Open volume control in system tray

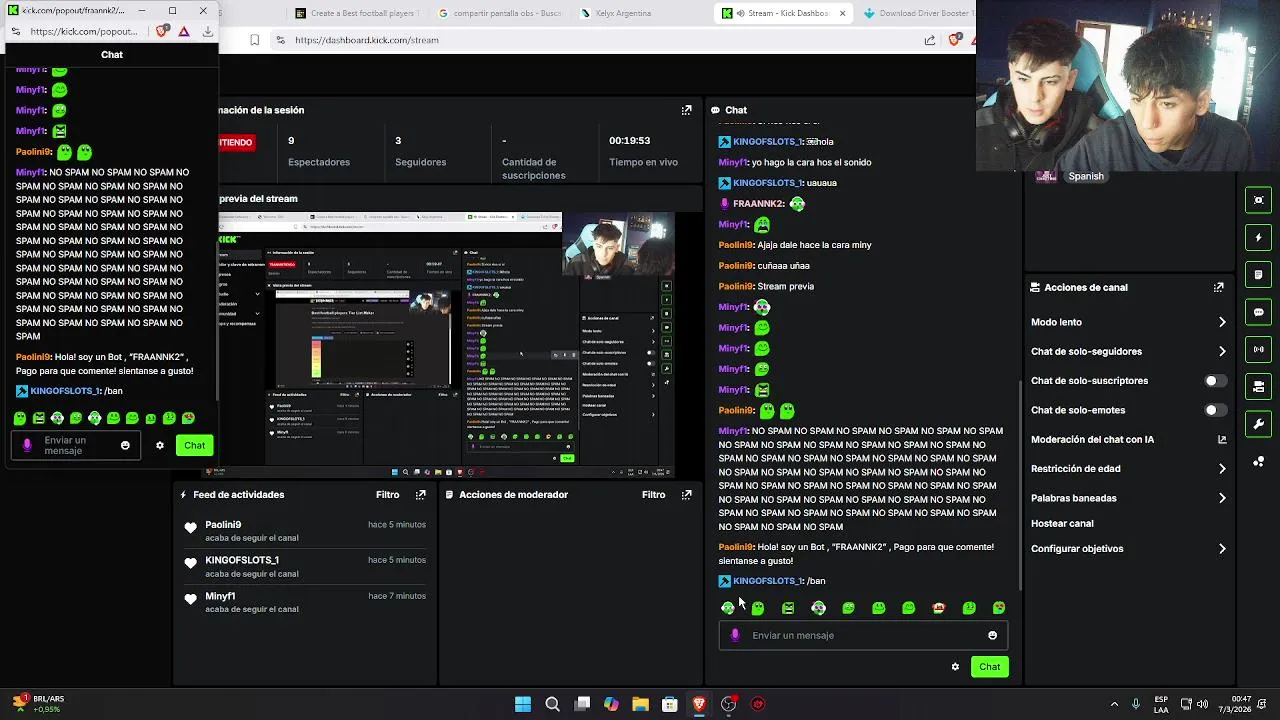(1201, 704)
